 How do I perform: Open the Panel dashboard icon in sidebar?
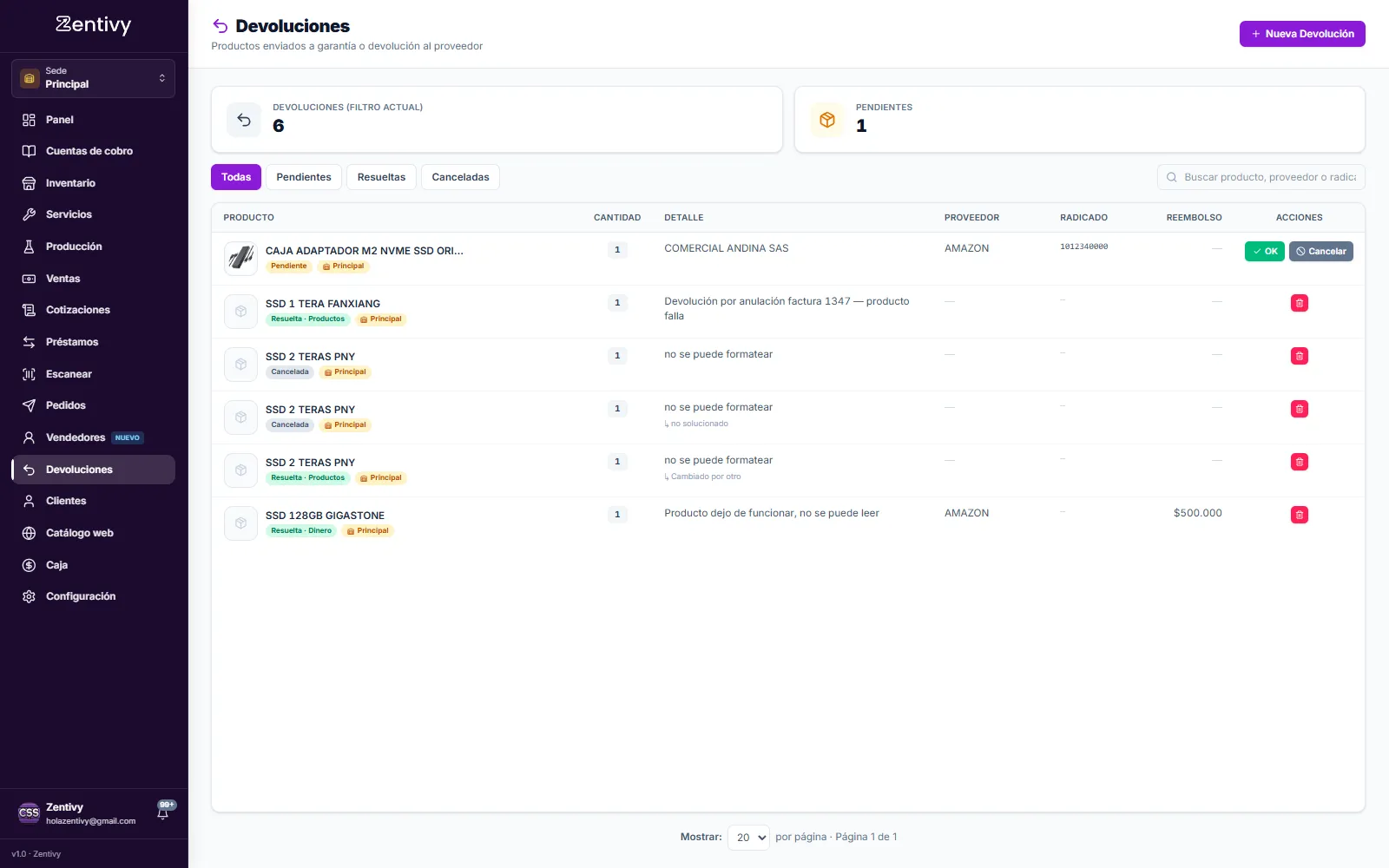(x=29, y=120)
